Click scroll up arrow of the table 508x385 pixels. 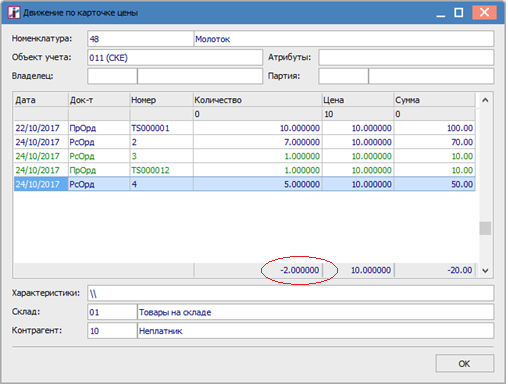(x=486, y=100)
